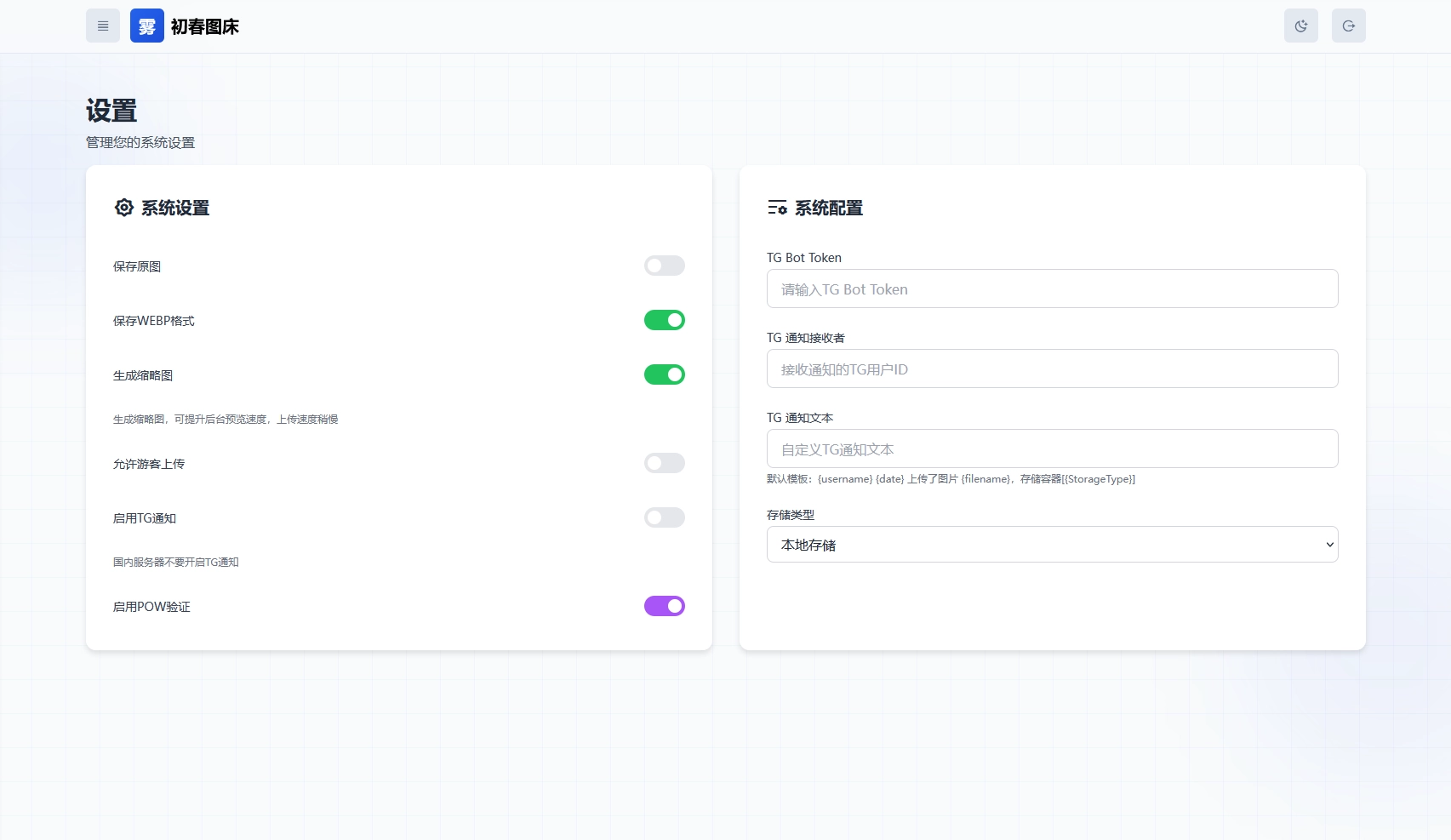Click the gear icon beside 系统设置
The width and height of the screenshot is (1451, 840).
coord(124,208)
